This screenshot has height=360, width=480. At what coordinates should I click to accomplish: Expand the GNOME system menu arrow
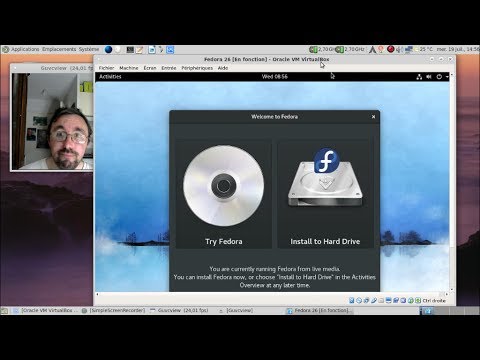pos(447,77)
